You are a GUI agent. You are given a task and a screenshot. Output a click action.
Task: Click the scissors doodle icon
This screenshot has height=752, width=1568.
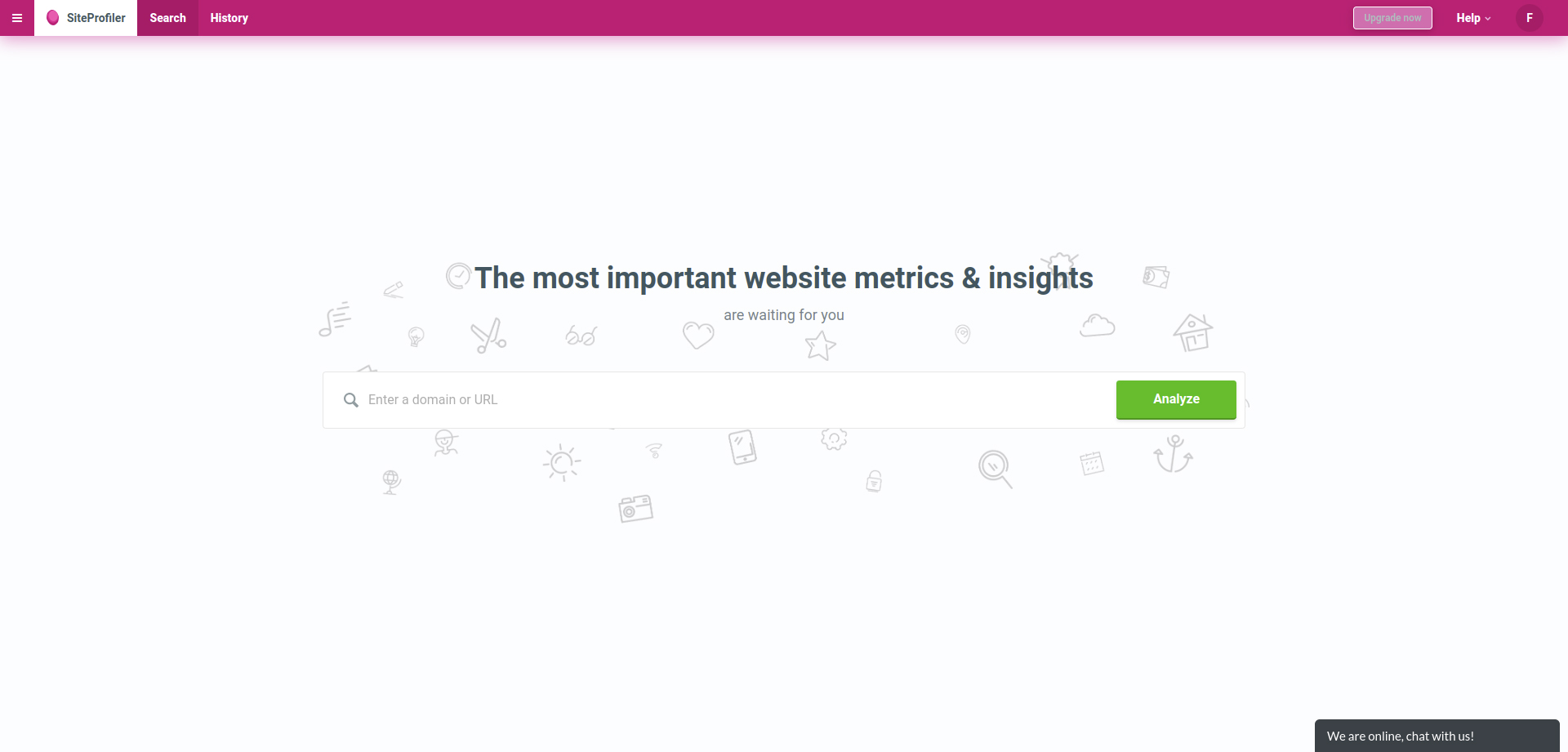click(x=488, y=336)
